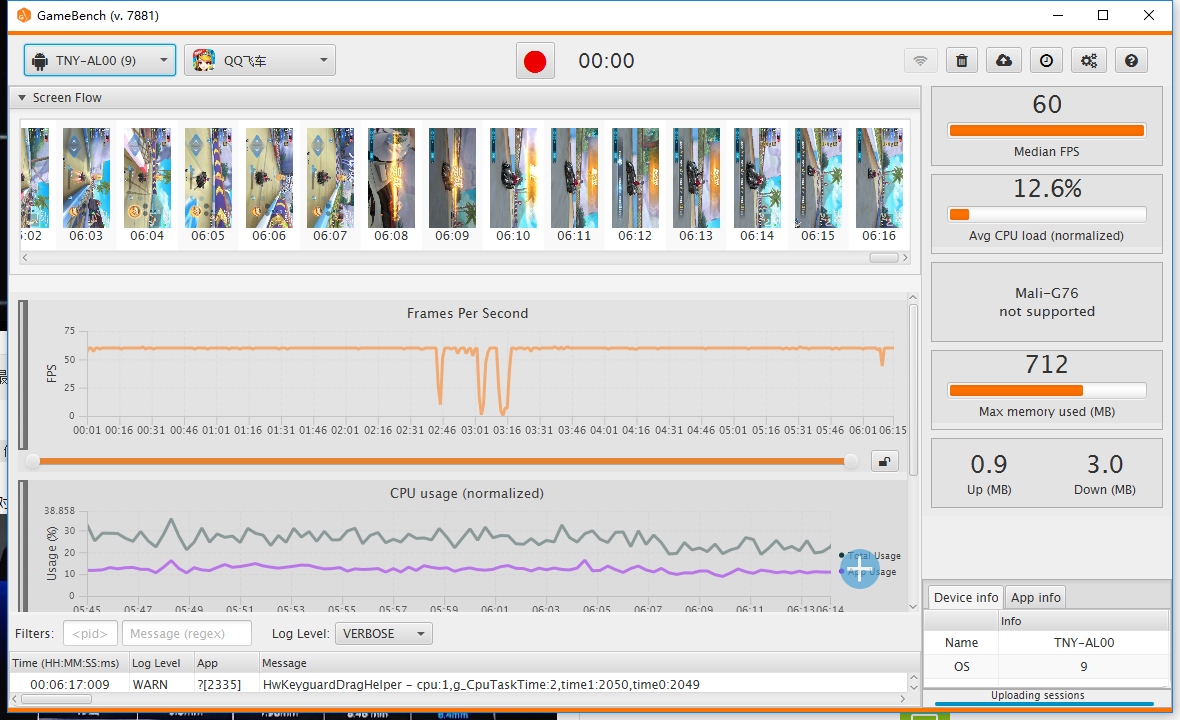Click the Message regex filter field
This screenshot has height=720, width=1180.
(187, 634)
